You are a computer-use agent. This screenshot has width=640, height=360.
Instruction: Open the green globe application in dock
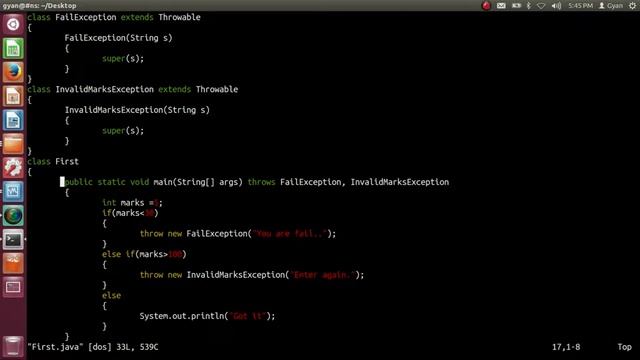13,216
